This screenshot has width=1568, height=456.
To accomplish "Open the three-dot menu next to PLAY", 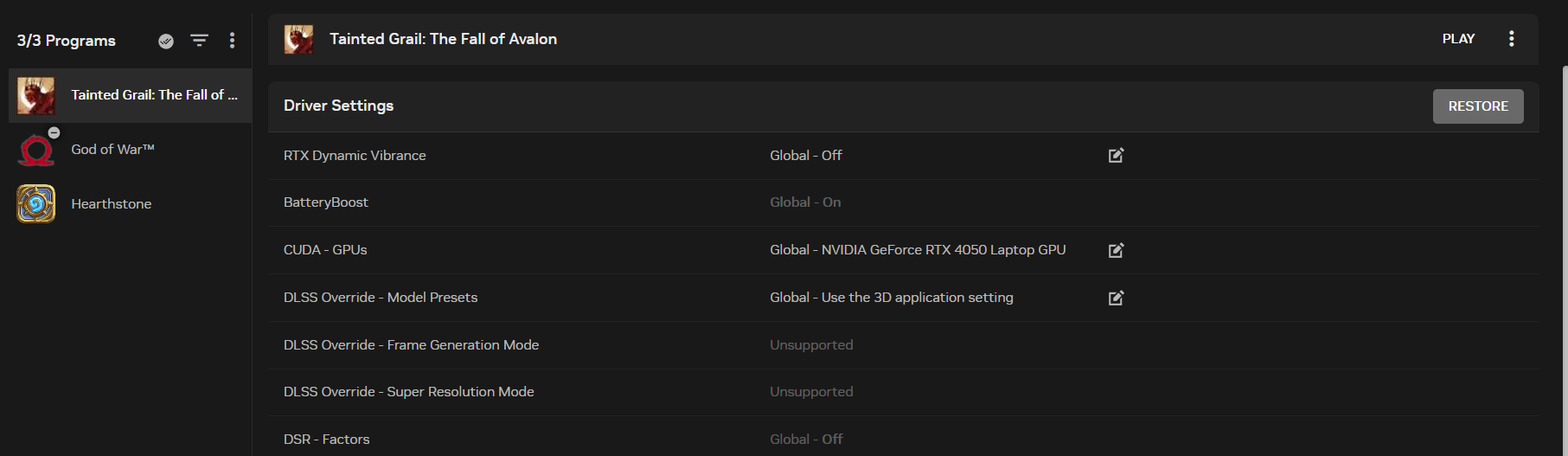I will tap(1511, 39).
